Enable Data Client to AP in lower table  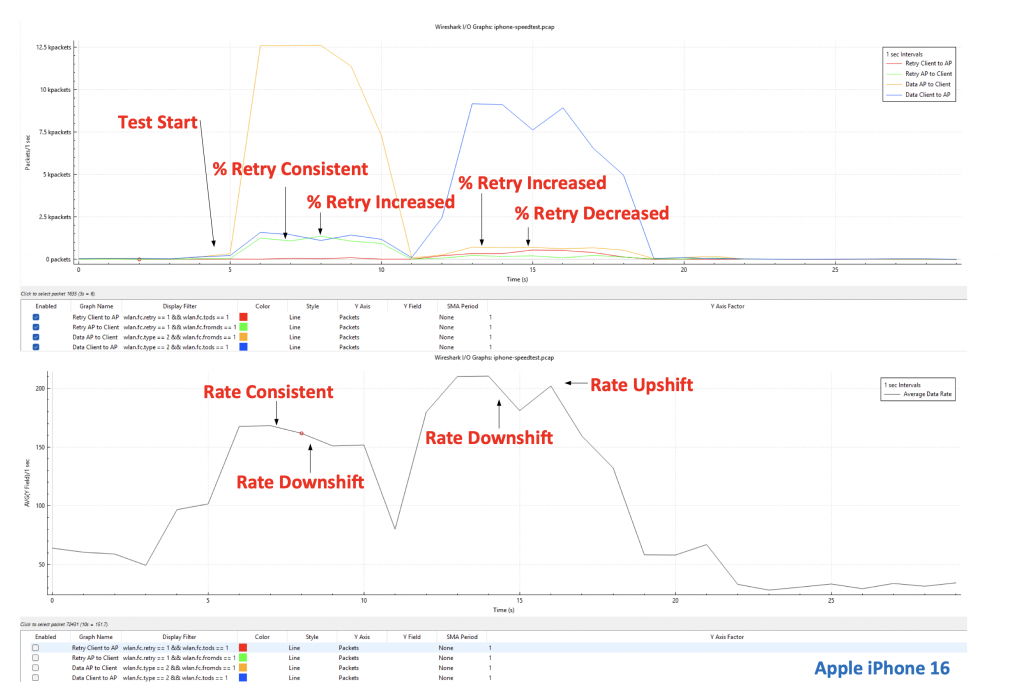[38, 678]
